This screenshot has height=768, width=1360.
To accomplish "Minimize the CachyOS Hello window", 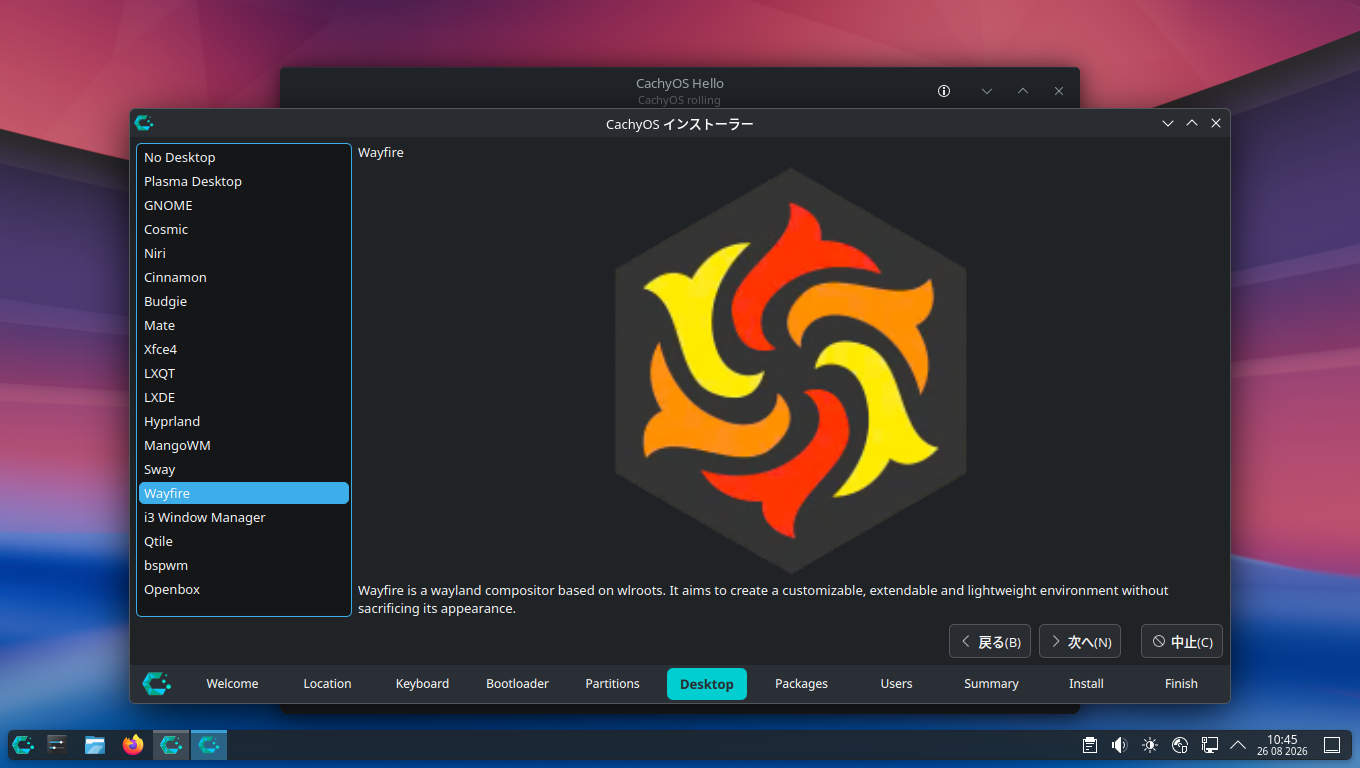I will tap(987, 91).
